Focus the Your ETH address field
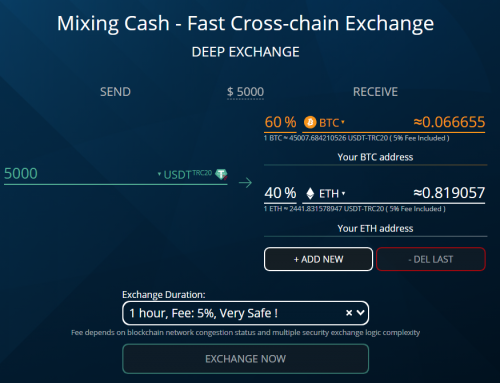The width and height of the screenshot is (500, 383). [x=375, y=228]
